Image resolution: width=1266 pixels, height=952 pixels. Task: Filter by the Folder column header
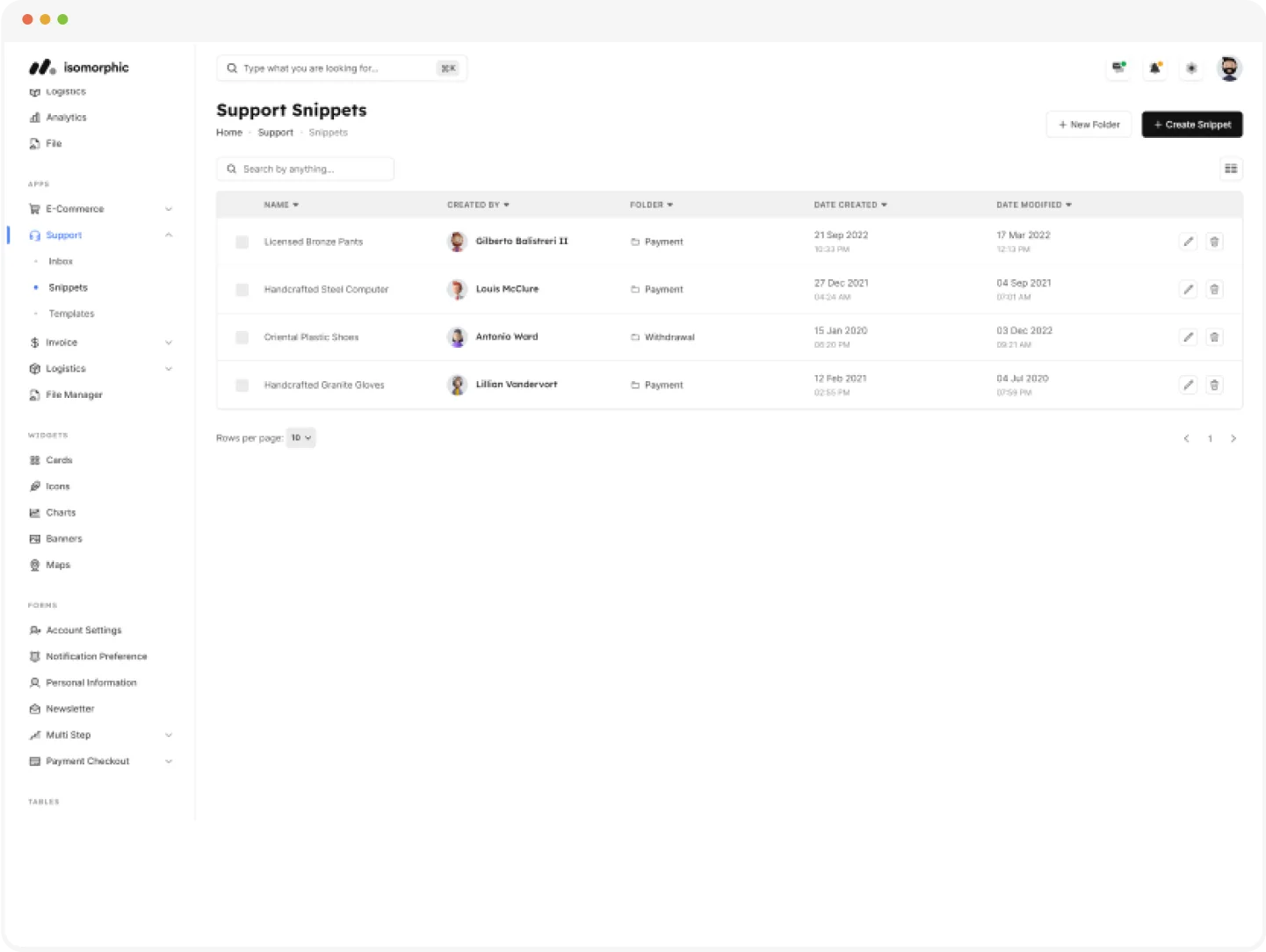(x=651, y=205)
